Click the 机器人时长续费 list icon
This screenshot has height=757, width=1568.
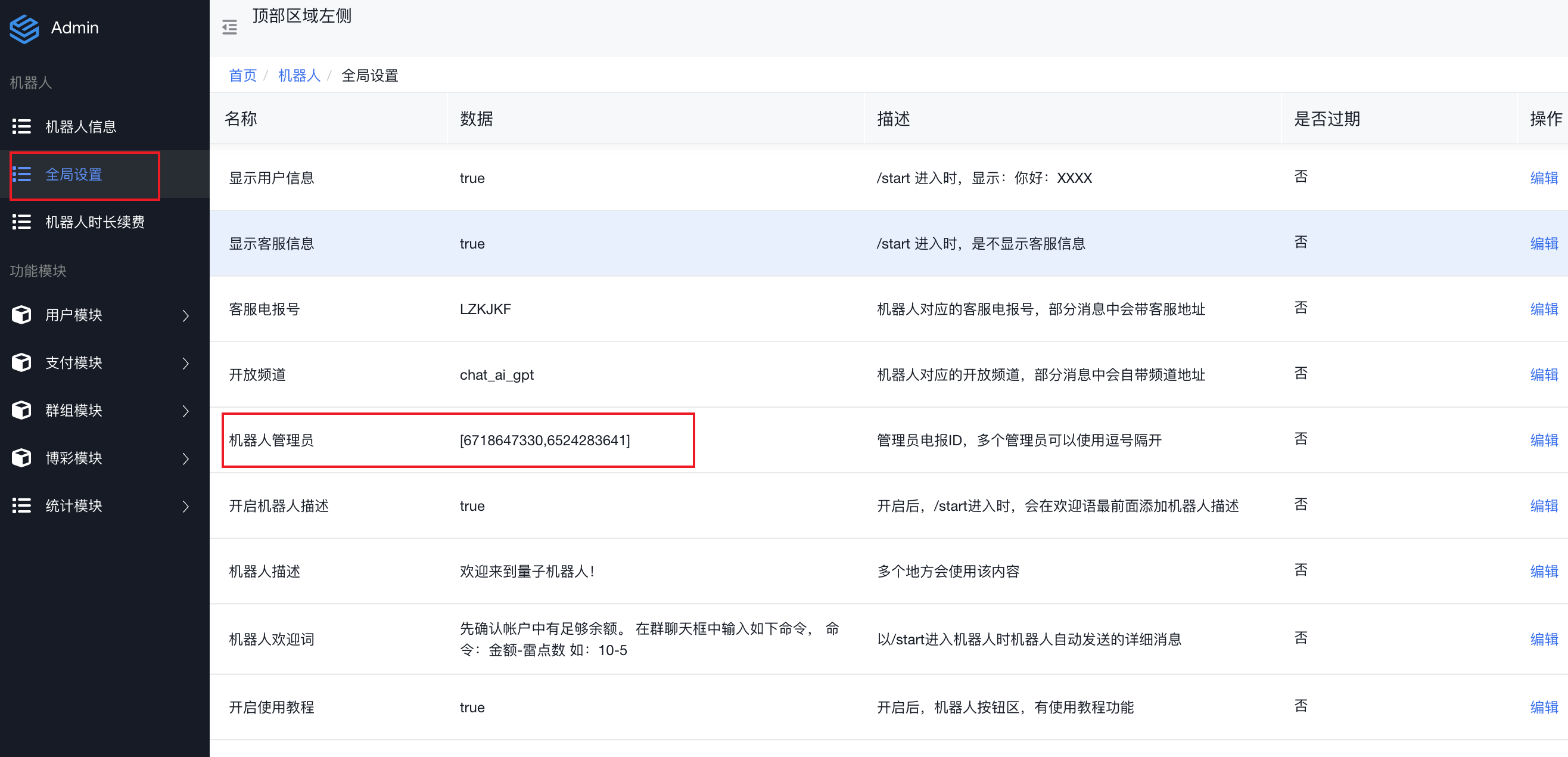click(x=21, y=222)
